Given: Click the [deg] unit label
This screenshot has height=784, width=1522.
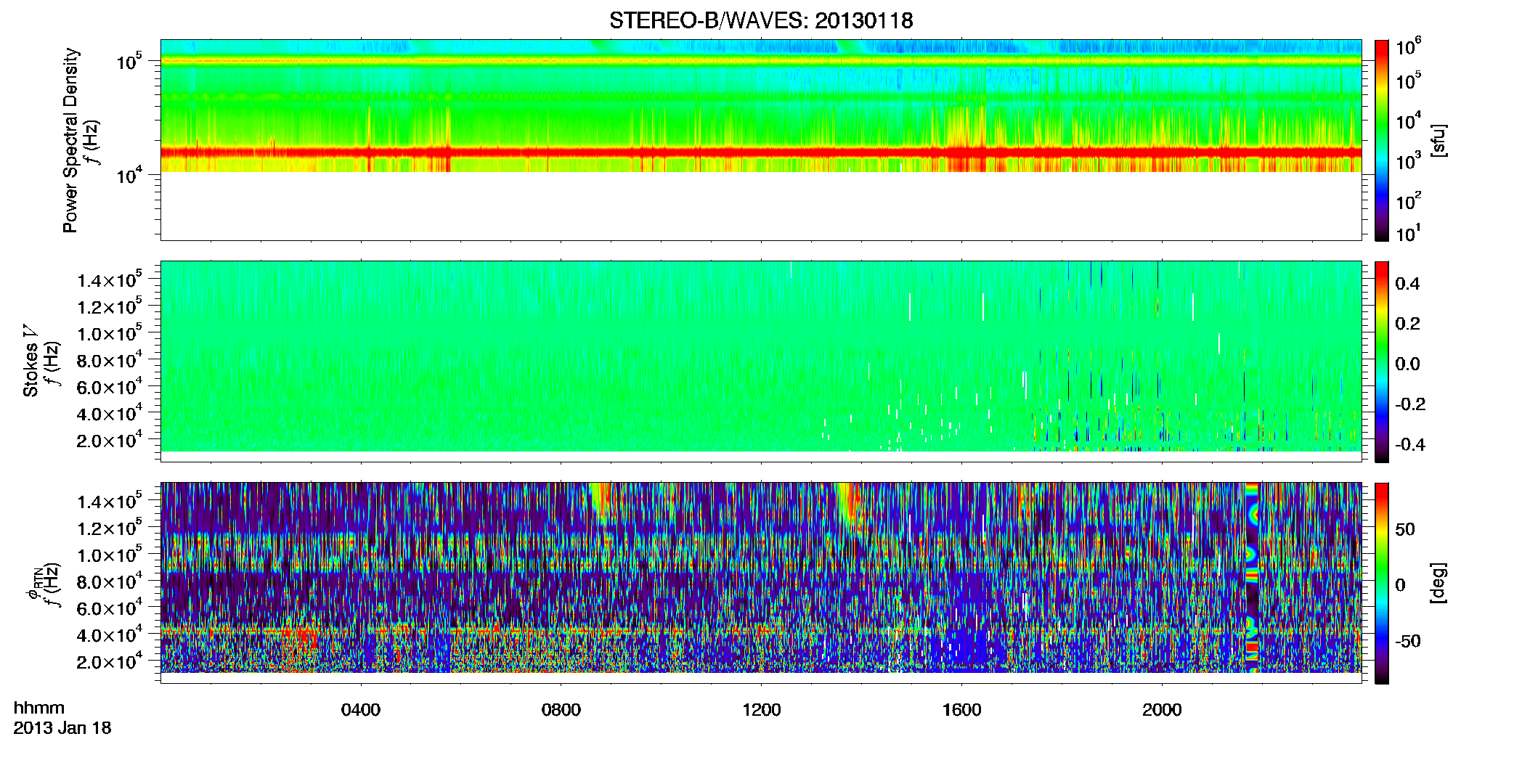Looking at the screenshot, I should (1438, 583).
